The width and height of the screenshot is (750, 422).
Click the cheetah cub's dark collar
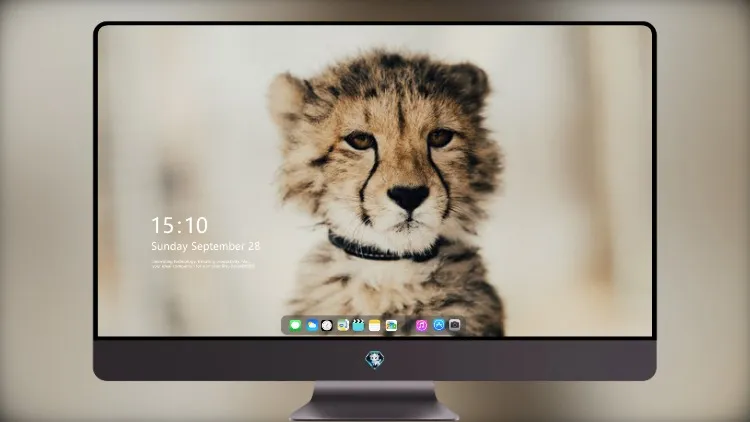coord(383,248)
